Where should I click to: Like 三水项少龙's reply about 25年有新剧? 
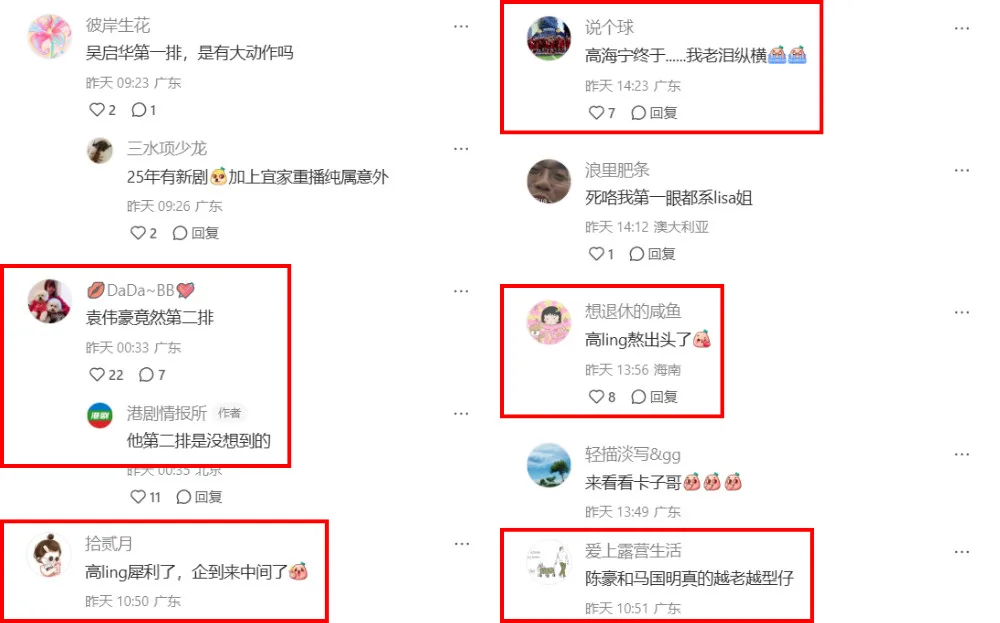point(143,233)
